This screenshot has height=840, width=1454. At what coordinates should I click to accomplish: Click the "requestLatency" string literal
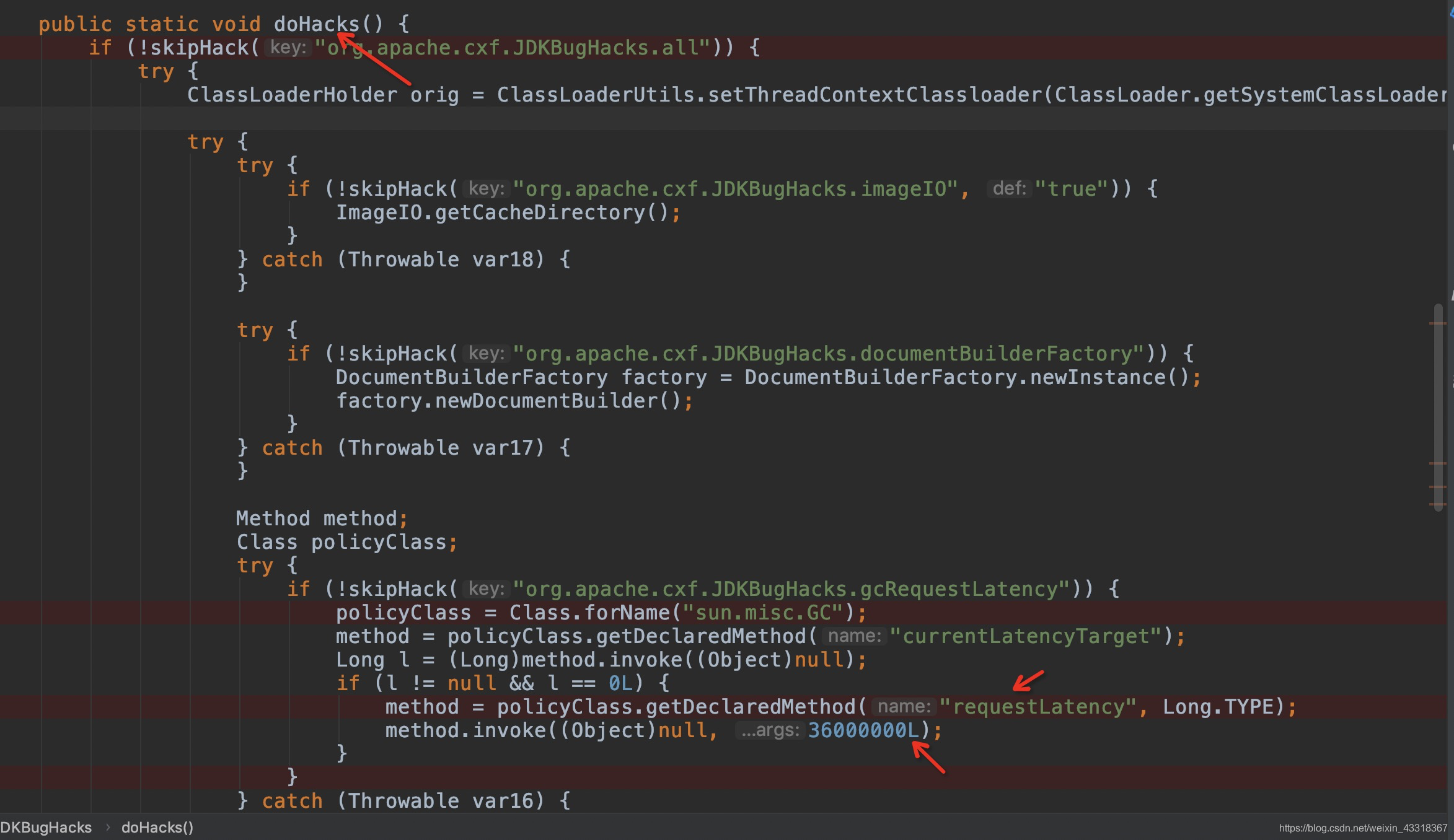point(1038,707)
